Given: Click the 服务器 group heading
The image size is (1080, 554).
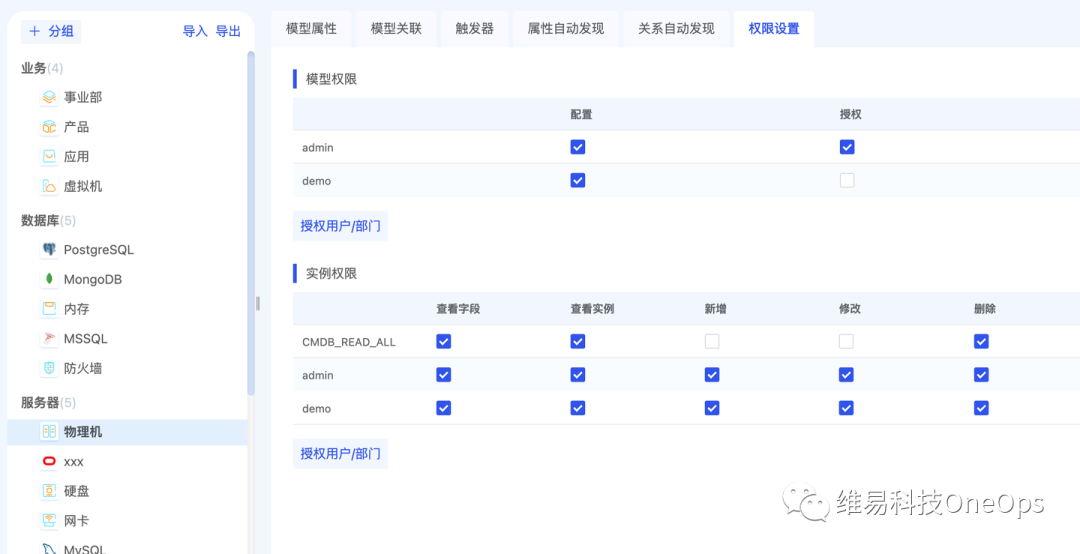Looking at the screenshot, I should coord(48,402).
